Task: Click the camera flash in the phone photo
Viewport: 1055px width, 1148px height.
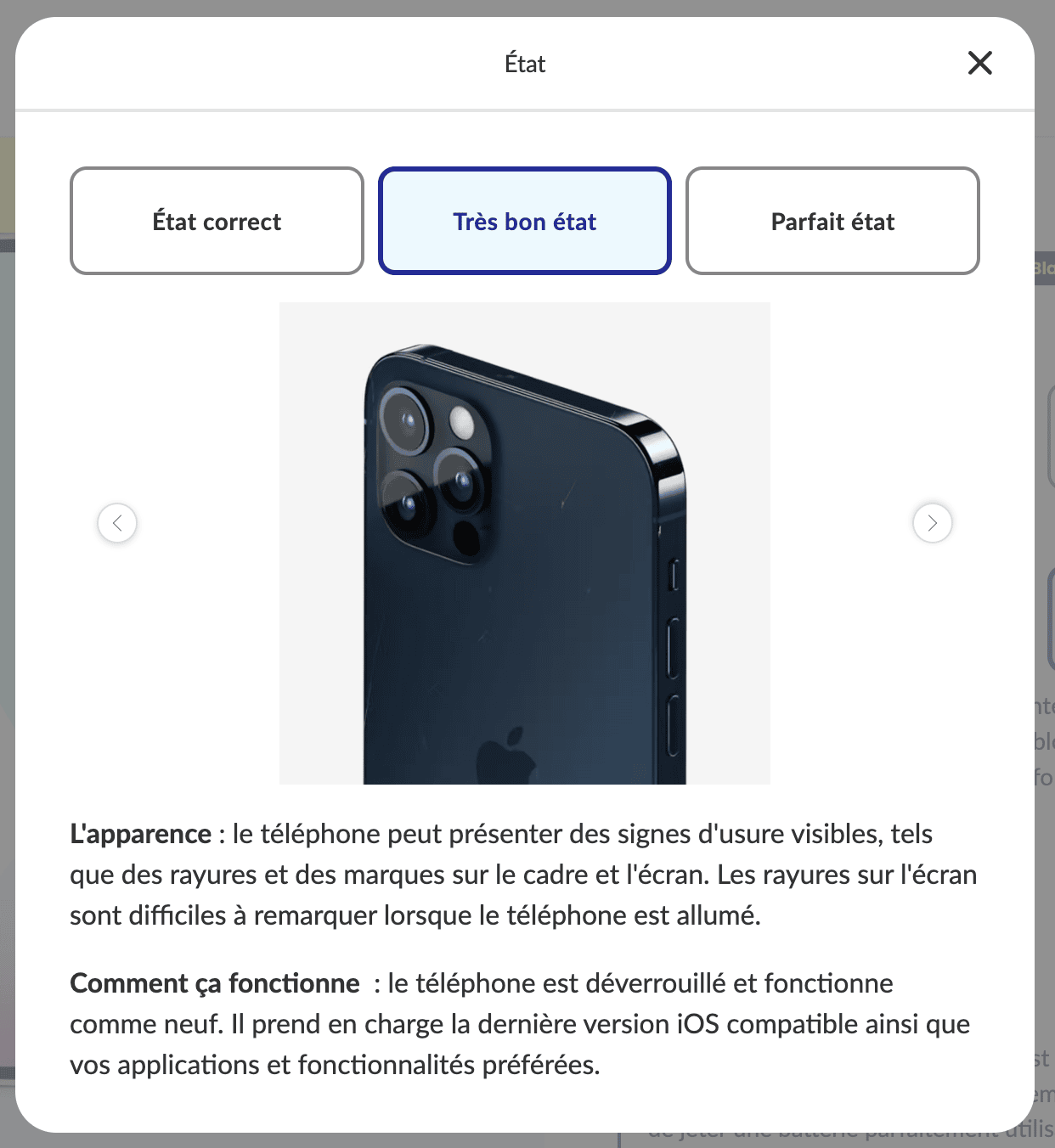Action: [462, 420]
